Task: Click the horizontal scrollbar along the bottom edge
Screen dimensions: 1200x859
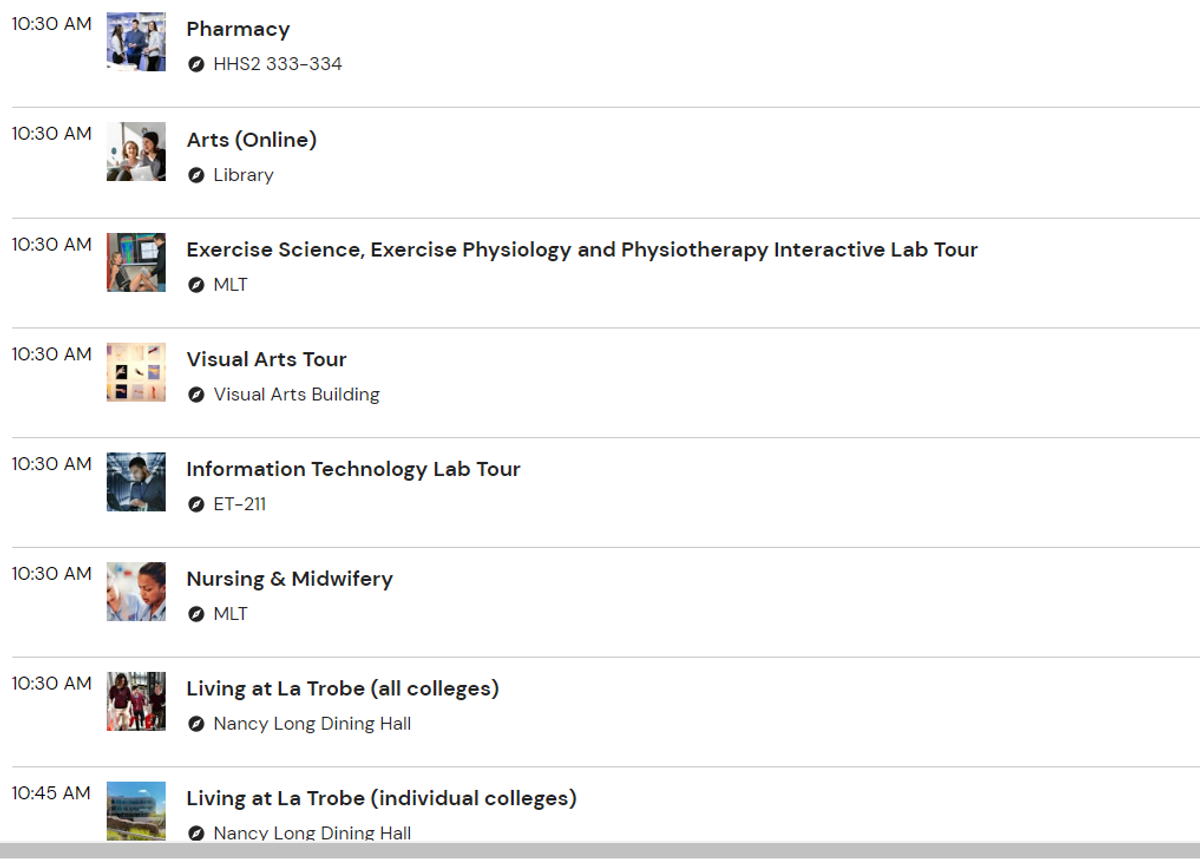Action: (x=600, y=851)
